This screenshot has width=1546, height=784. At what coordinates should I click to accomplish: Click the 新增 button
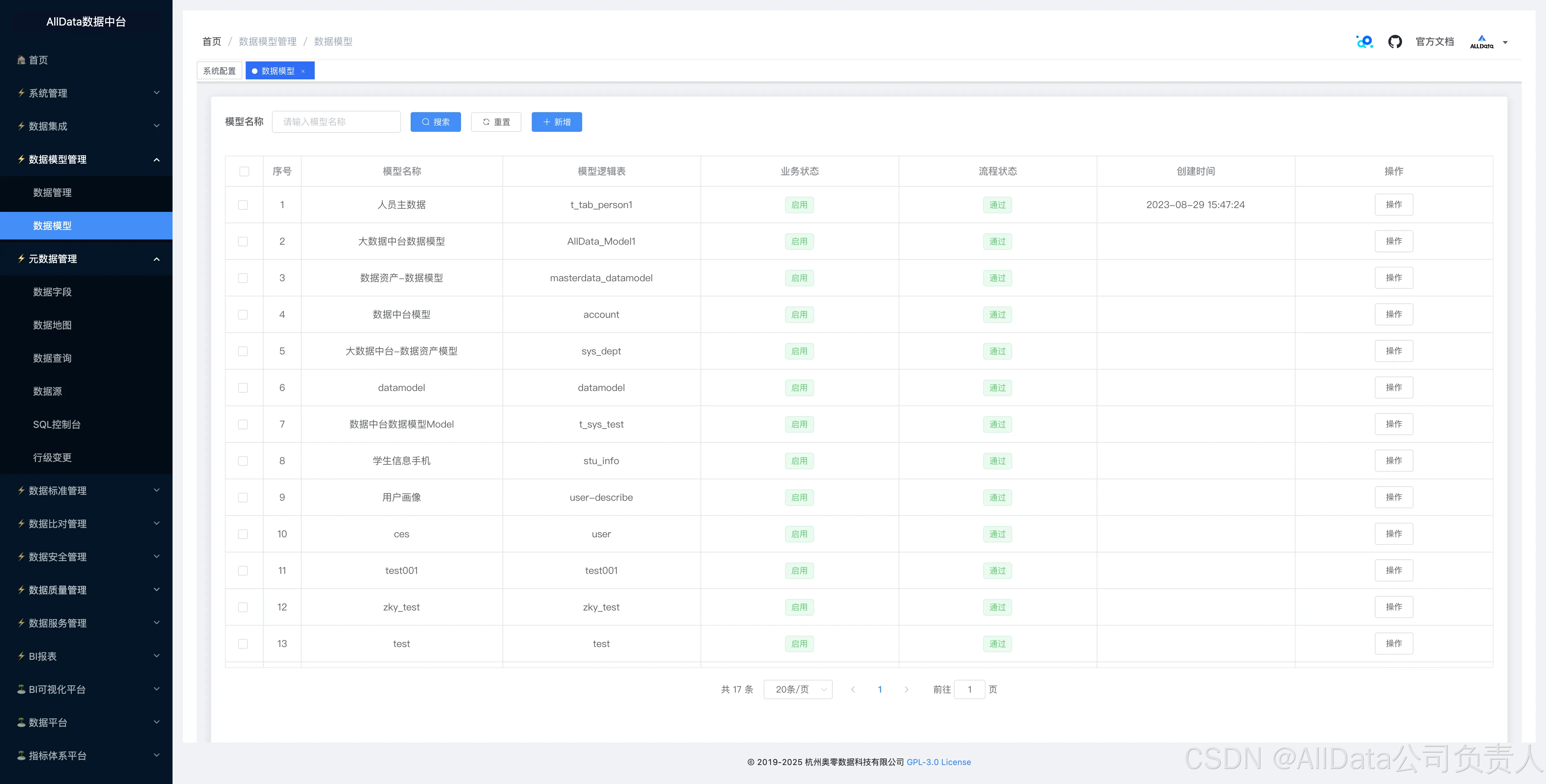pos(556,122)
